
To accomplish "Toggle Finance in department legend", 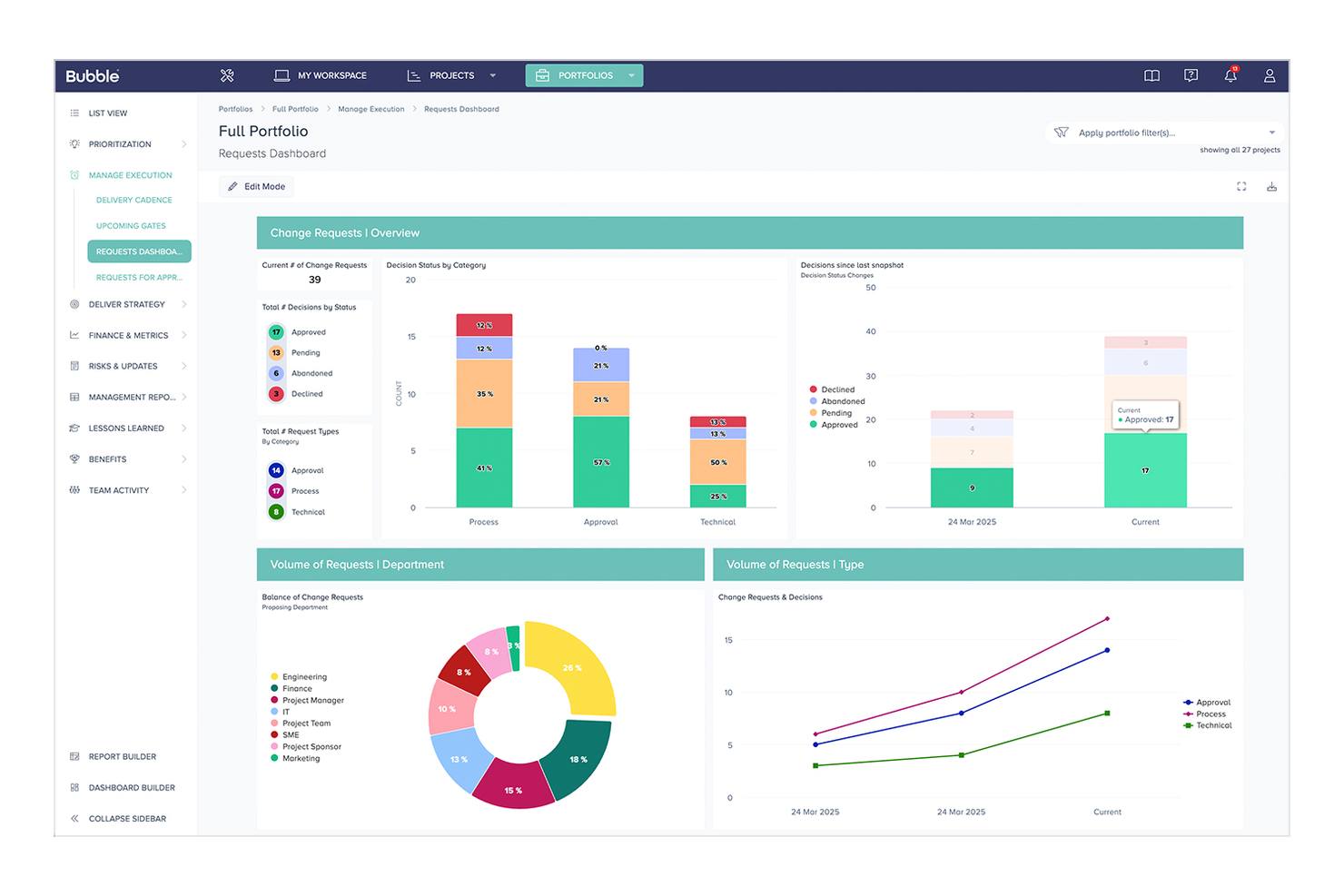I will 292,689.
